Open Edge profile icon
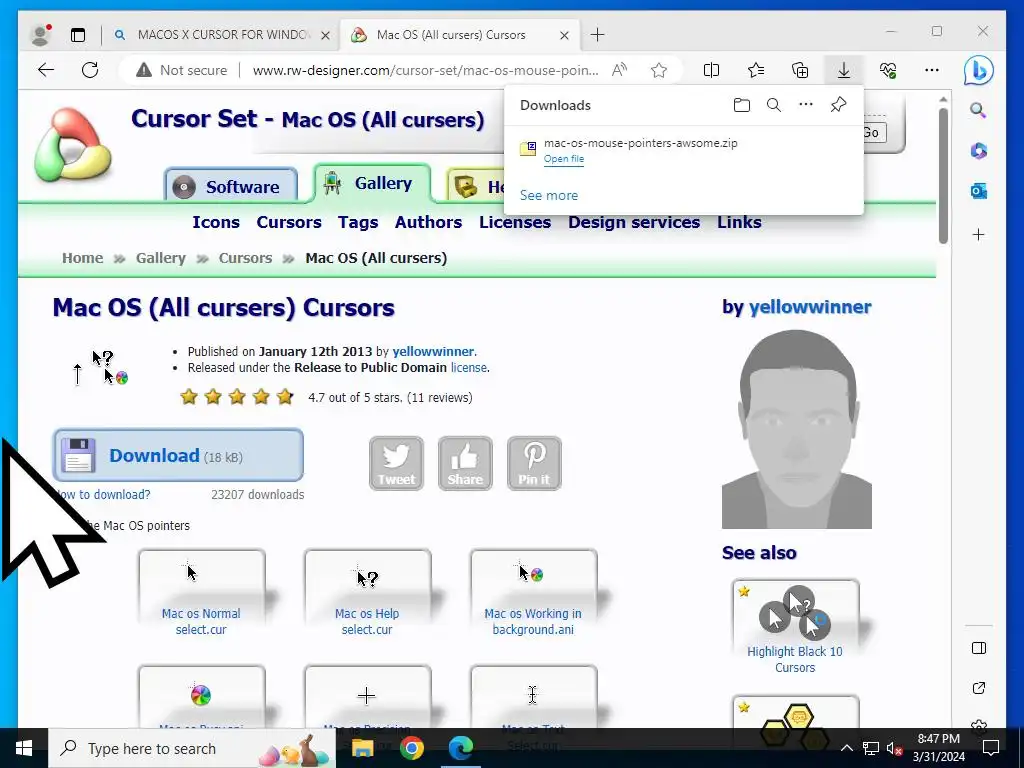 pos(40,35)
